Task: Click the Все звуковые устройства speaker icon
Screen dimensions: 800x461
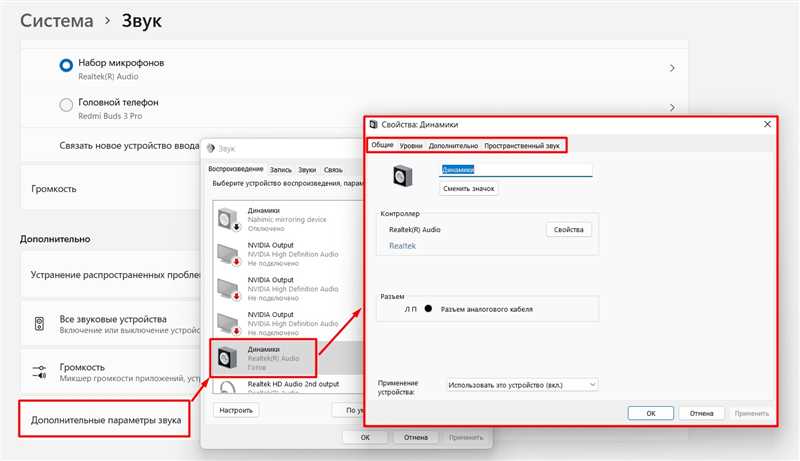Action: coord(39,323)
